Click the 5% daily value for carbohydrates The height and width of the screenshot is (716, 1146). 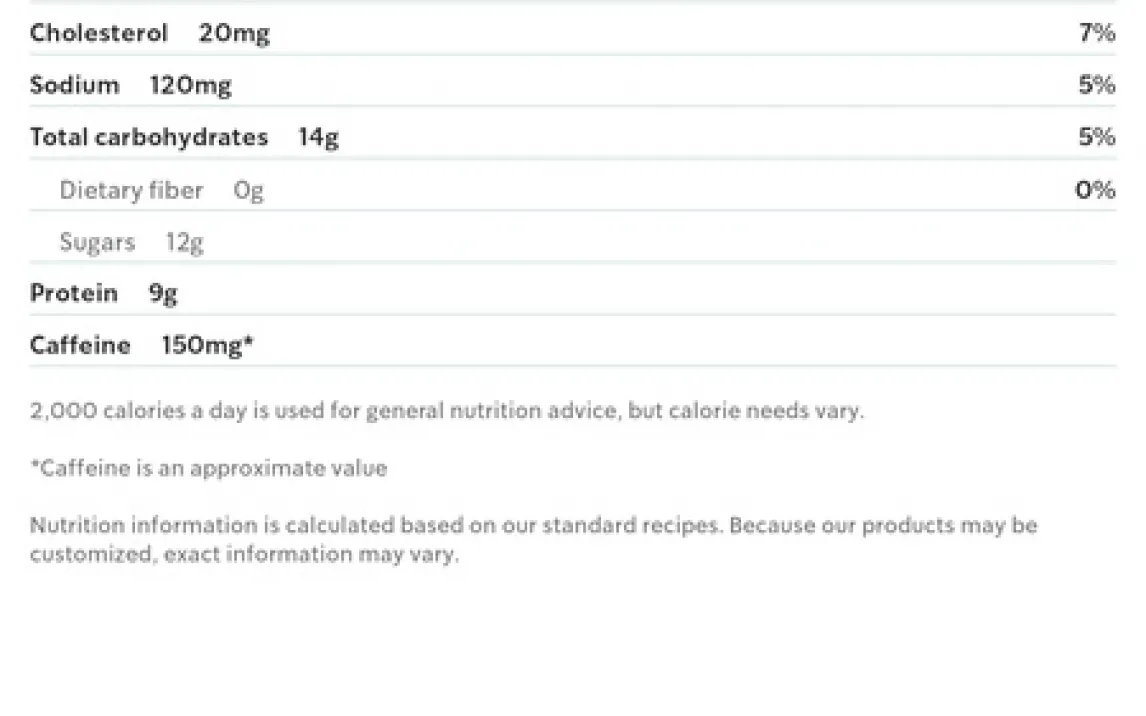tap(1097, 137)
